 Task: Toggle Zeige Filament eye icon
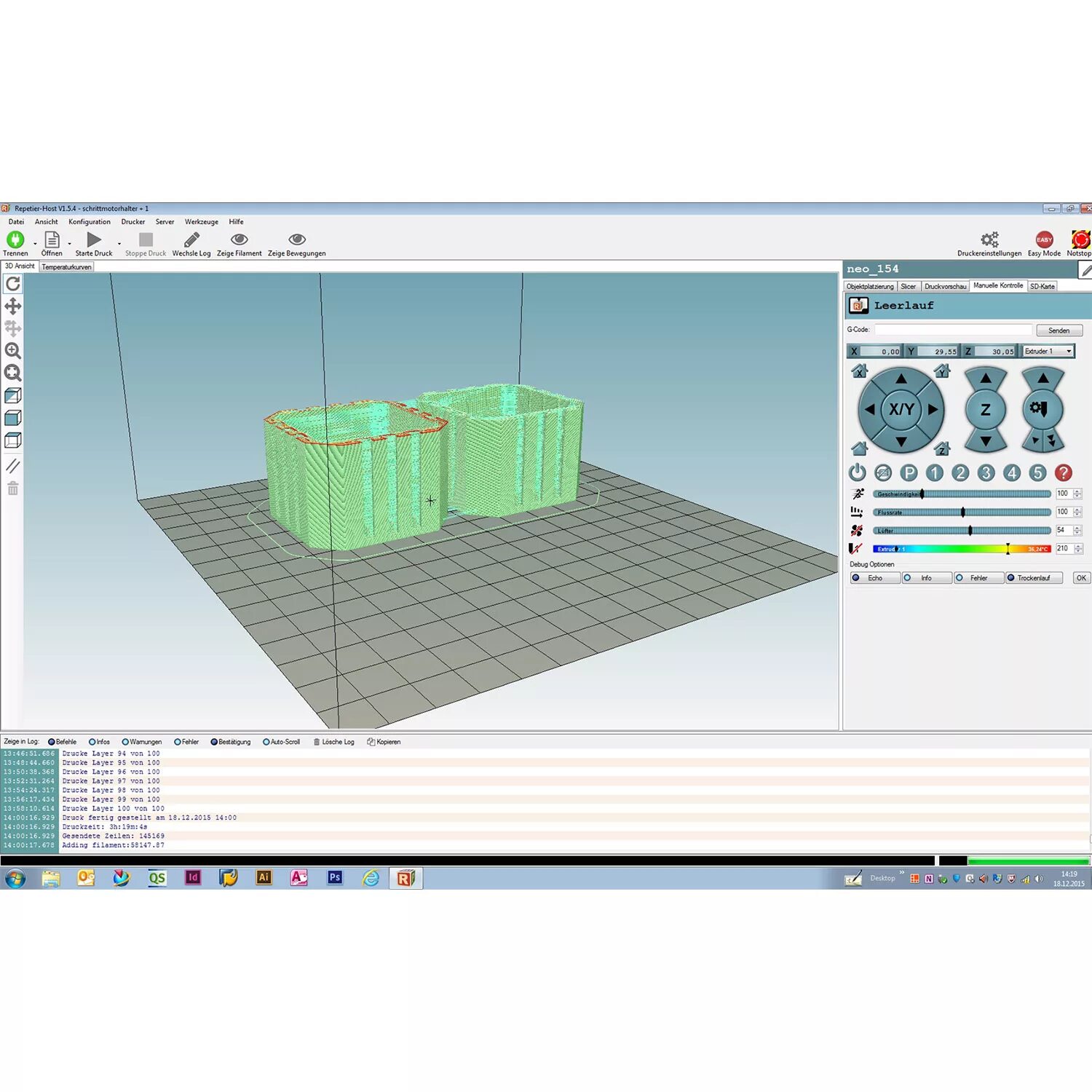tap(239, 240)
